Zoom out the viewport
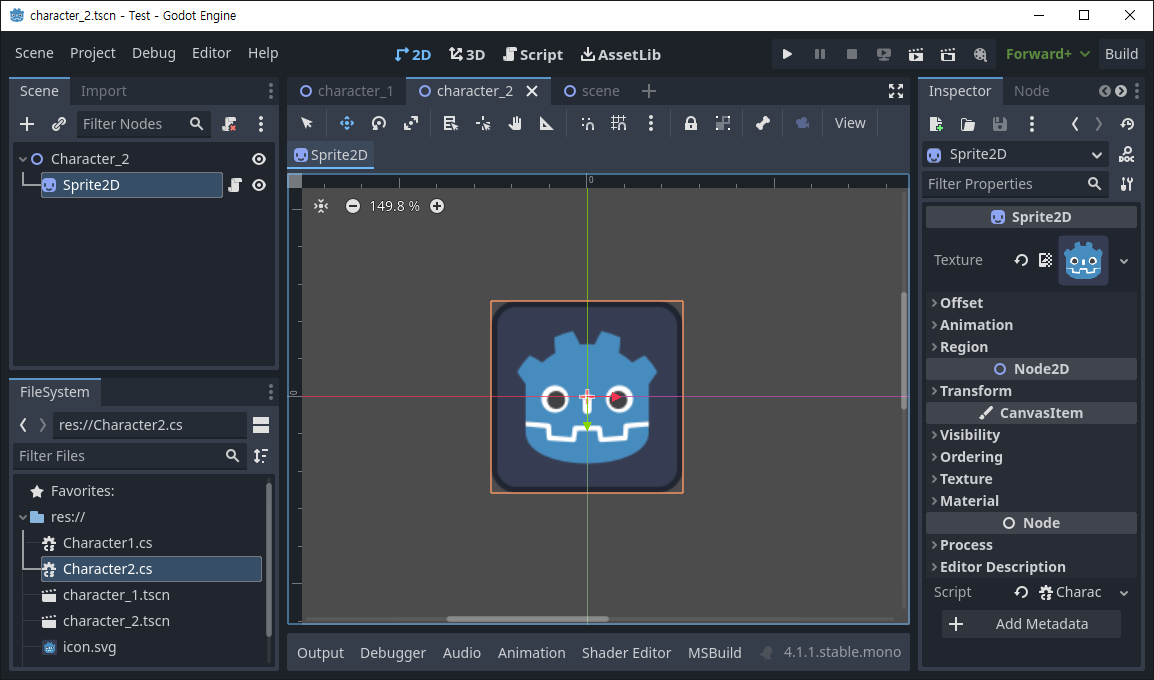Viewport: 1154px width, 680px height. coord(353,206)
